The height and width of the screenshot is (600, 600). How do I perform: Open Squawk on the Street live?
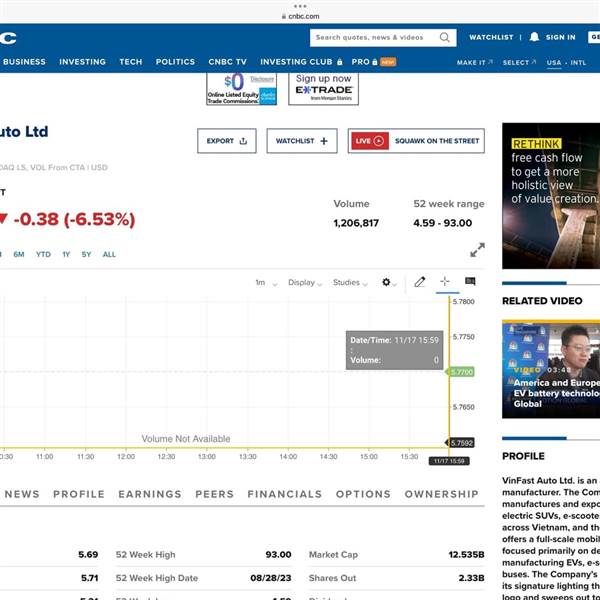click(416, 141)
